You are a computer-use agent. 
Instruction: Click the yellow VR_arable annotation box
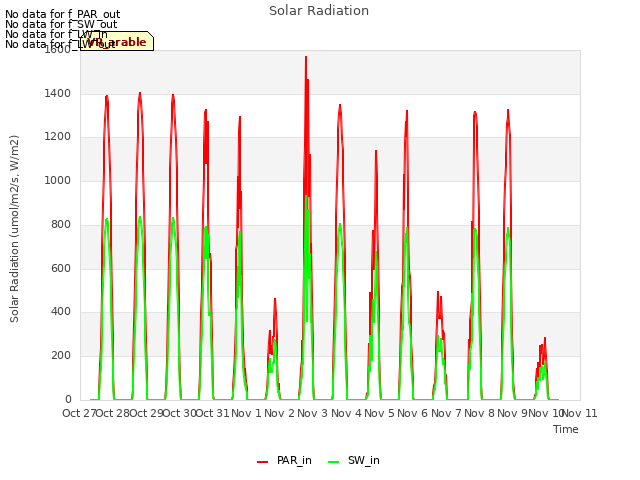(117, 41)
